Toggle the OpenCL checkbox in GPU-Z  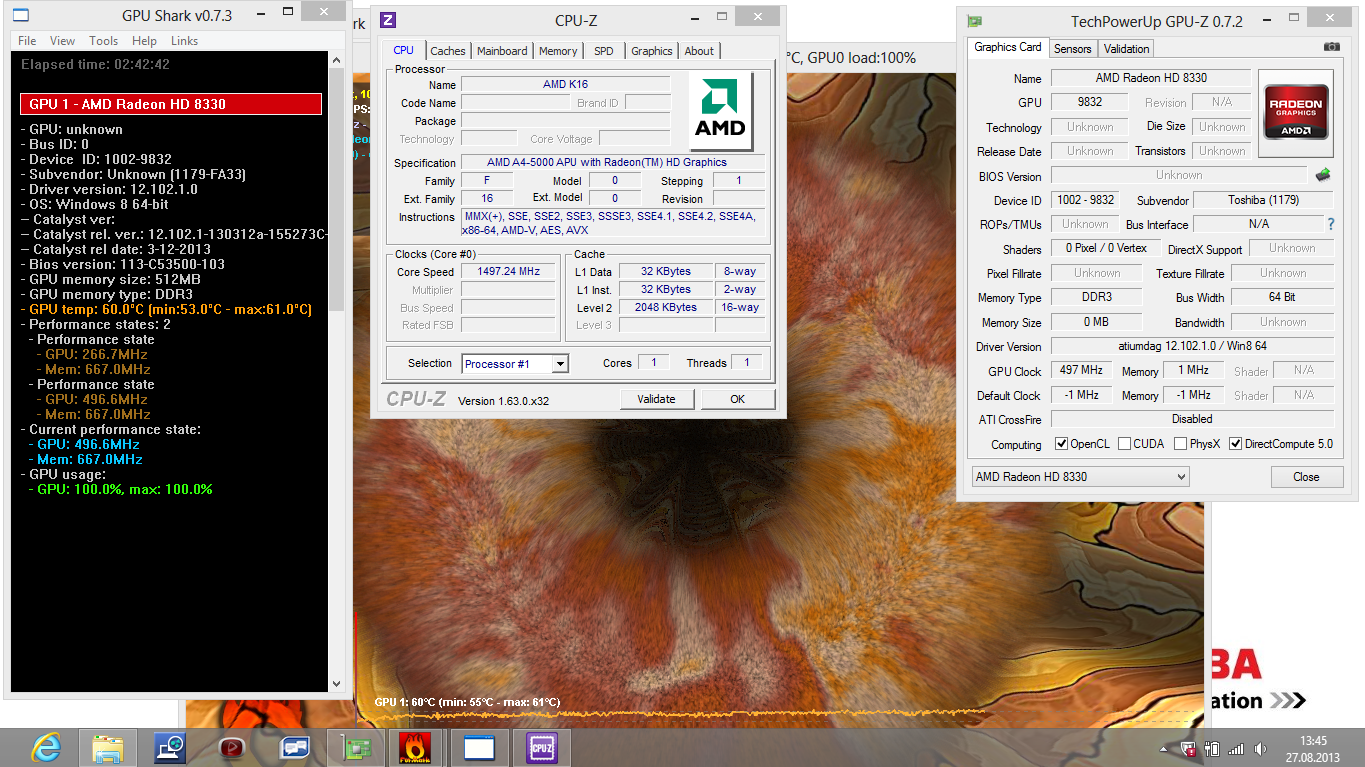(1062, 444)
